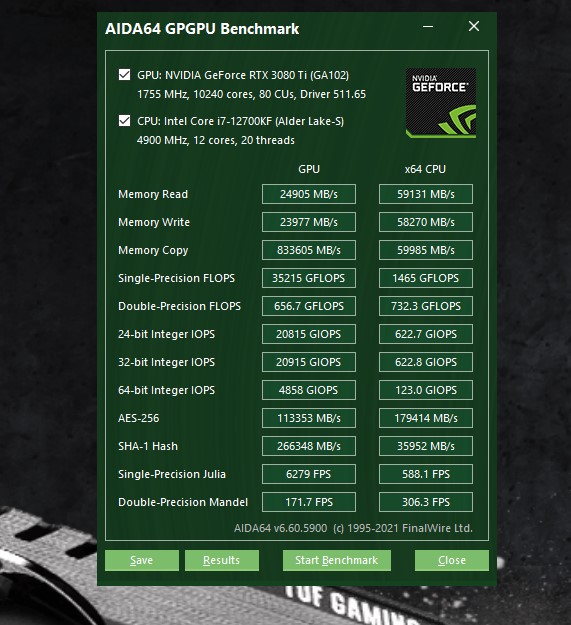571x625 pixels.
Task: Click the Double-Precision Mandel label
Action: point(183,502)
